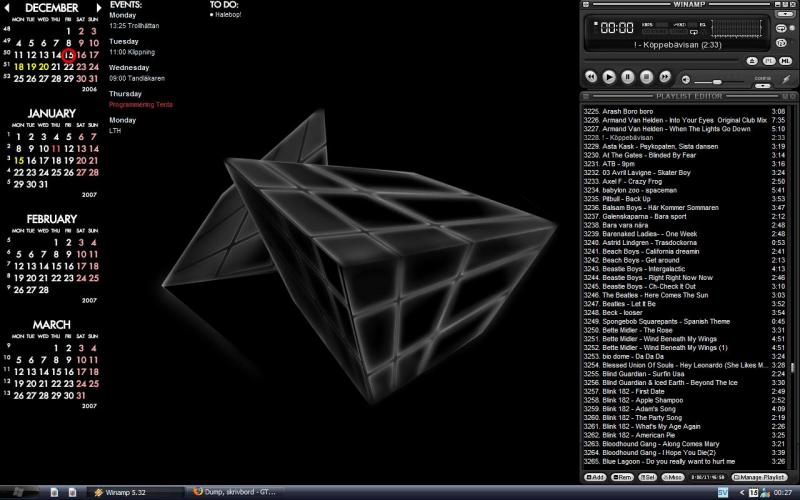Click the eject/open file icon
Screen dimensions: 800x500
coord(752,61)
